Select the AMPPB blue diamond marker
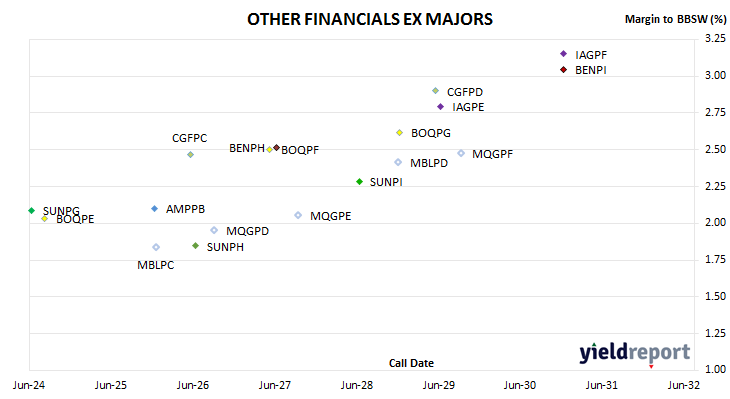This screenshot has height=399, width=730. 155,209
